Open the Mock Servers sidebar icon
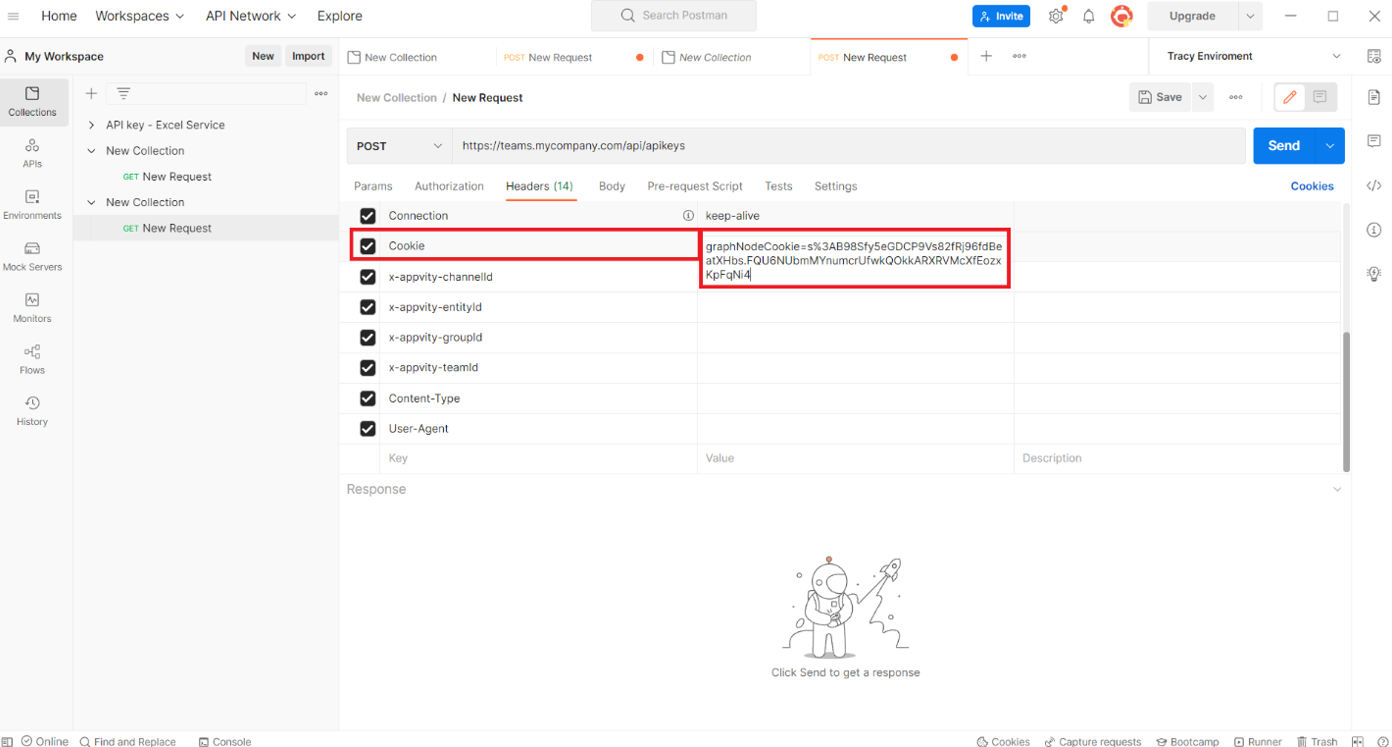 (32, 256)
